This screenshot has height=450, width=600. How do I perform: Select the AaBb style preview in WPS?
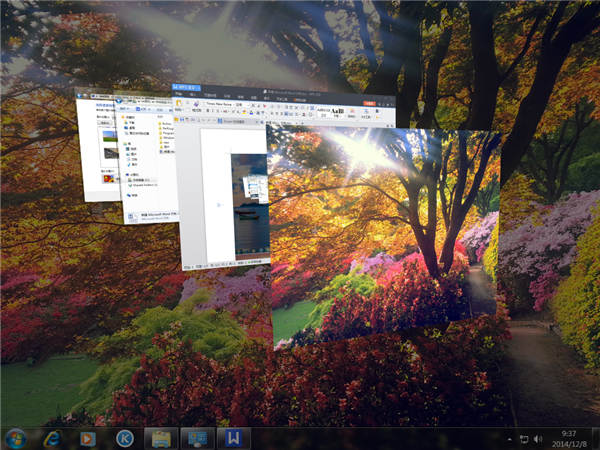tap(338, 112)
